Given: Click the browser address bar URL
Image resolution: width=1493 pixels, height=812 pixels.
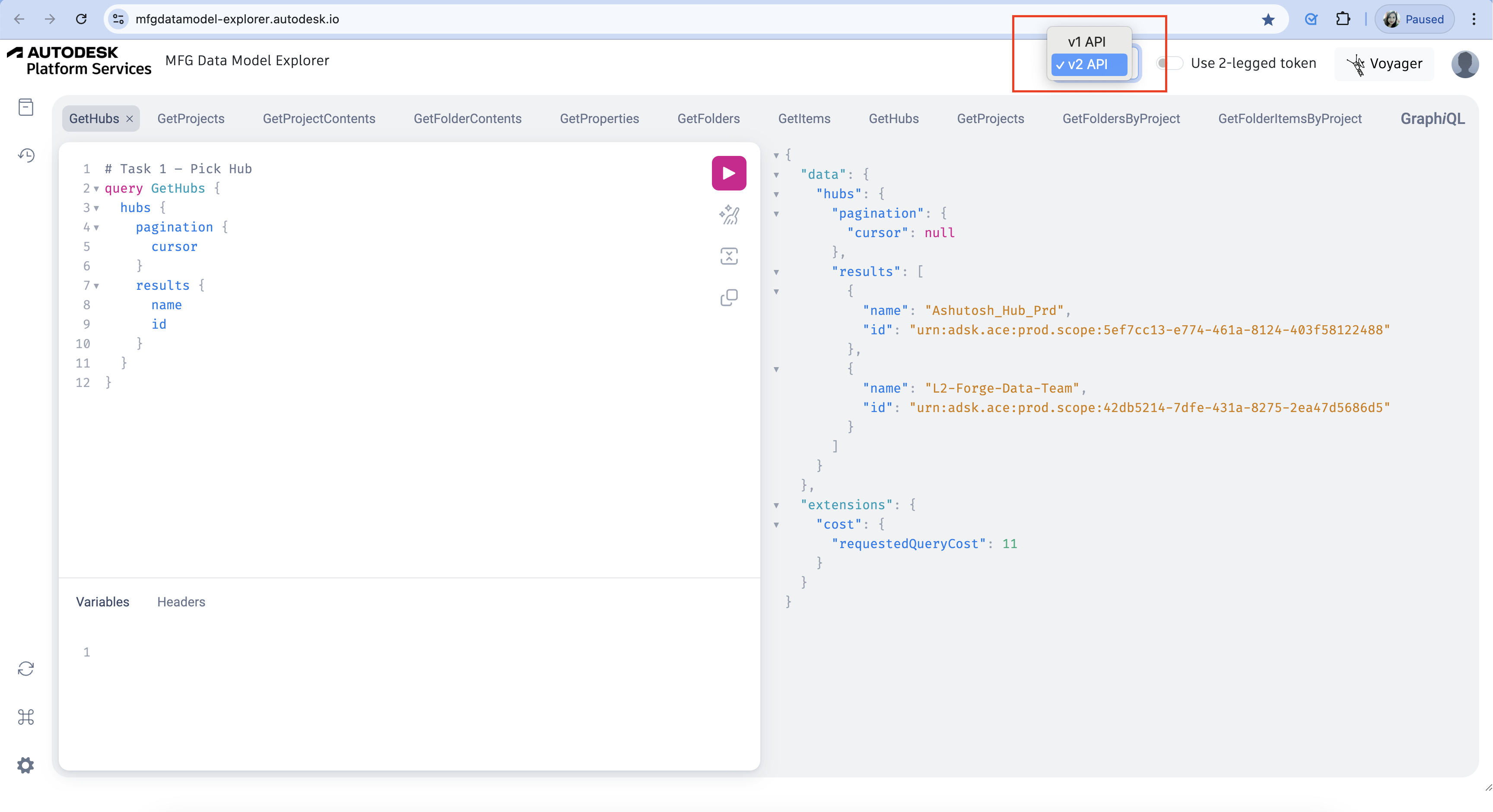Looking at the screenshot, I should pyautogui.click(x=237, y=19).
